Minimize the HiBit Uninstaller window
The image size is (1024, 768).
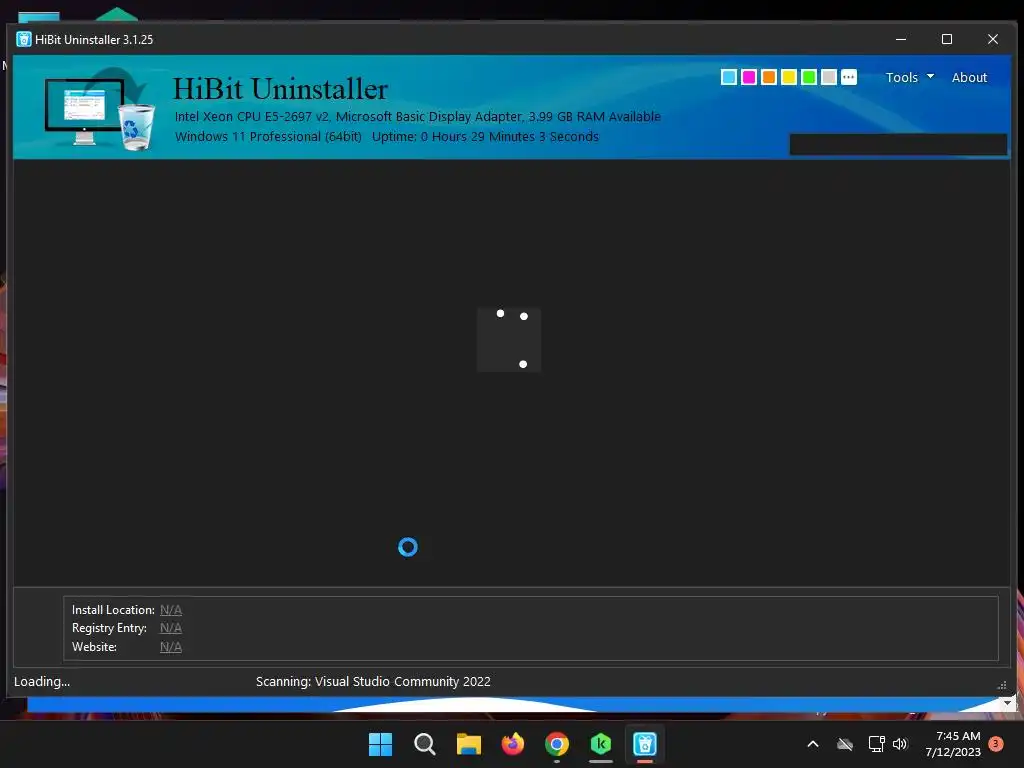pos(901,39)
